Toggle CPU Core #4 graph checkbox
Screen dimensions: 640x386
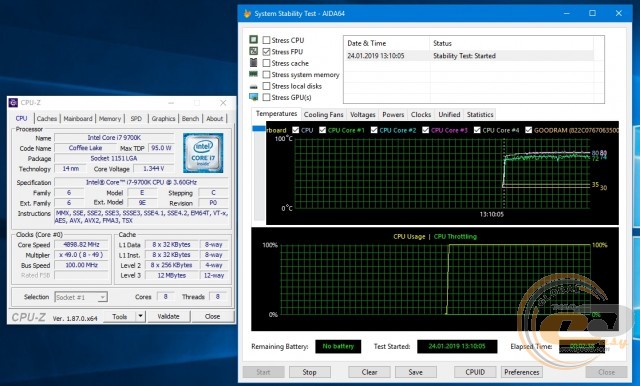[477, 130]
